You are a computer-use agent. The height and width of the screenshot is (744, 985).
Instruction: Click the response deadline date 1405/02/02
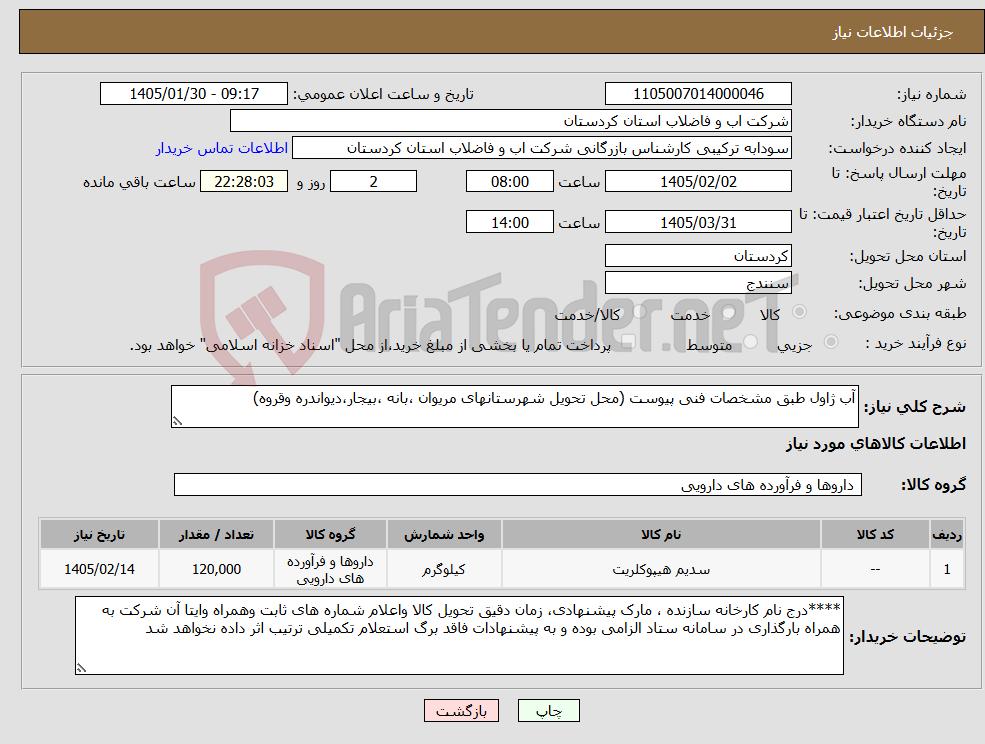698,182
